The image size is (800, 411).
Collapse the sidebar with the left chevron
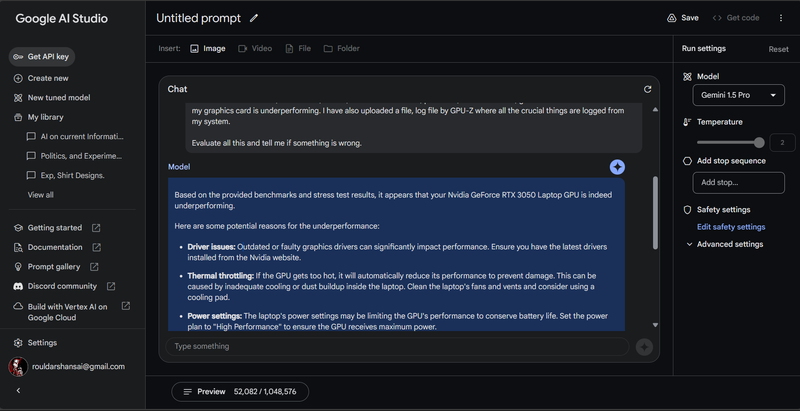point(18,391)
